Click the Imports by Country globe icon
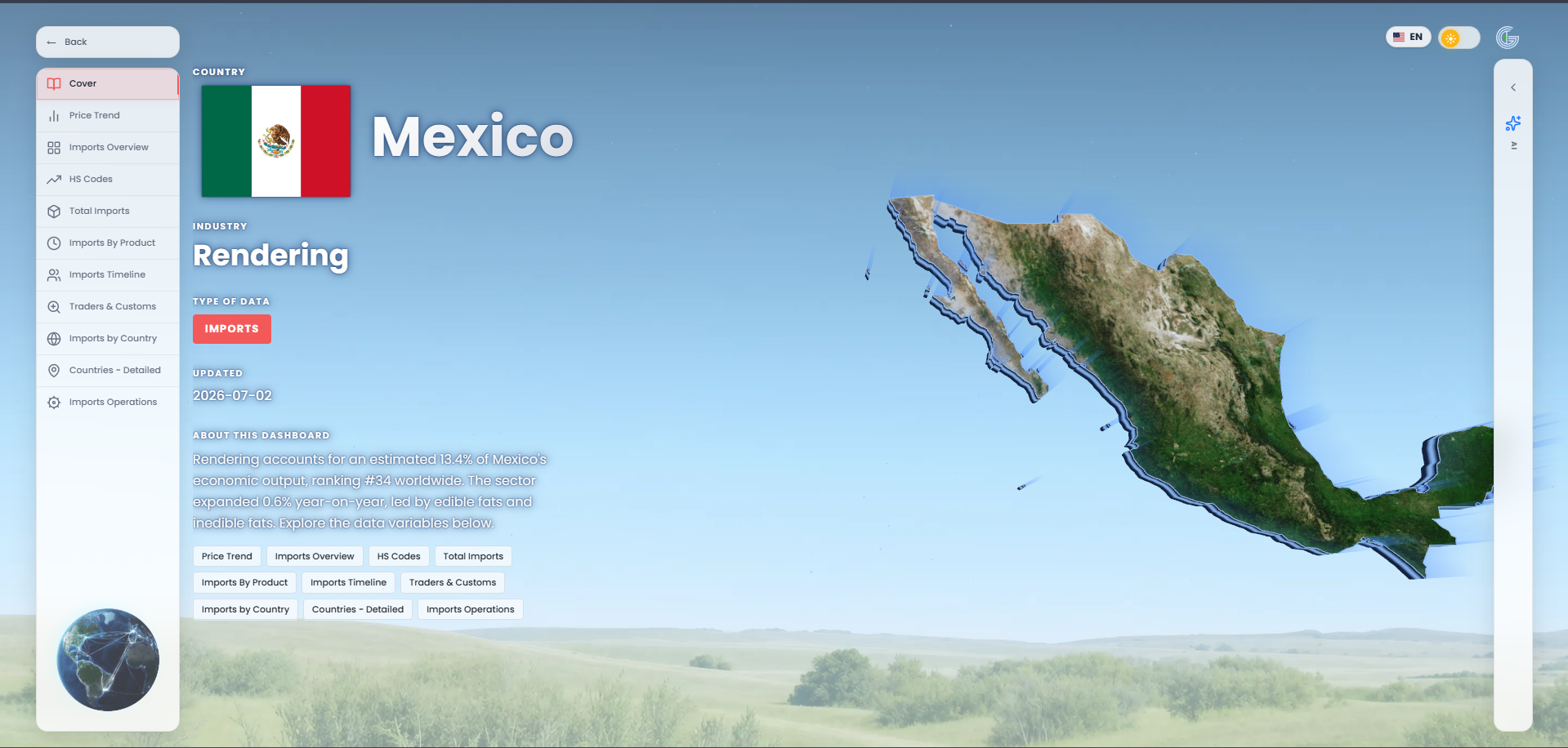The width and height of the screenshot is (1568, 748). [x=54, y=338]
